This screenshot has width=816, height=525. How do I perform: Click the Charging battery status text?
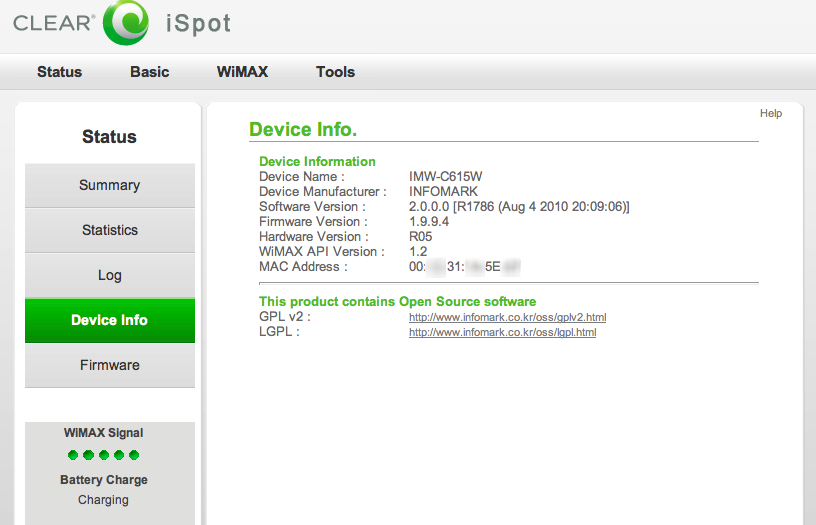(104, 500)
